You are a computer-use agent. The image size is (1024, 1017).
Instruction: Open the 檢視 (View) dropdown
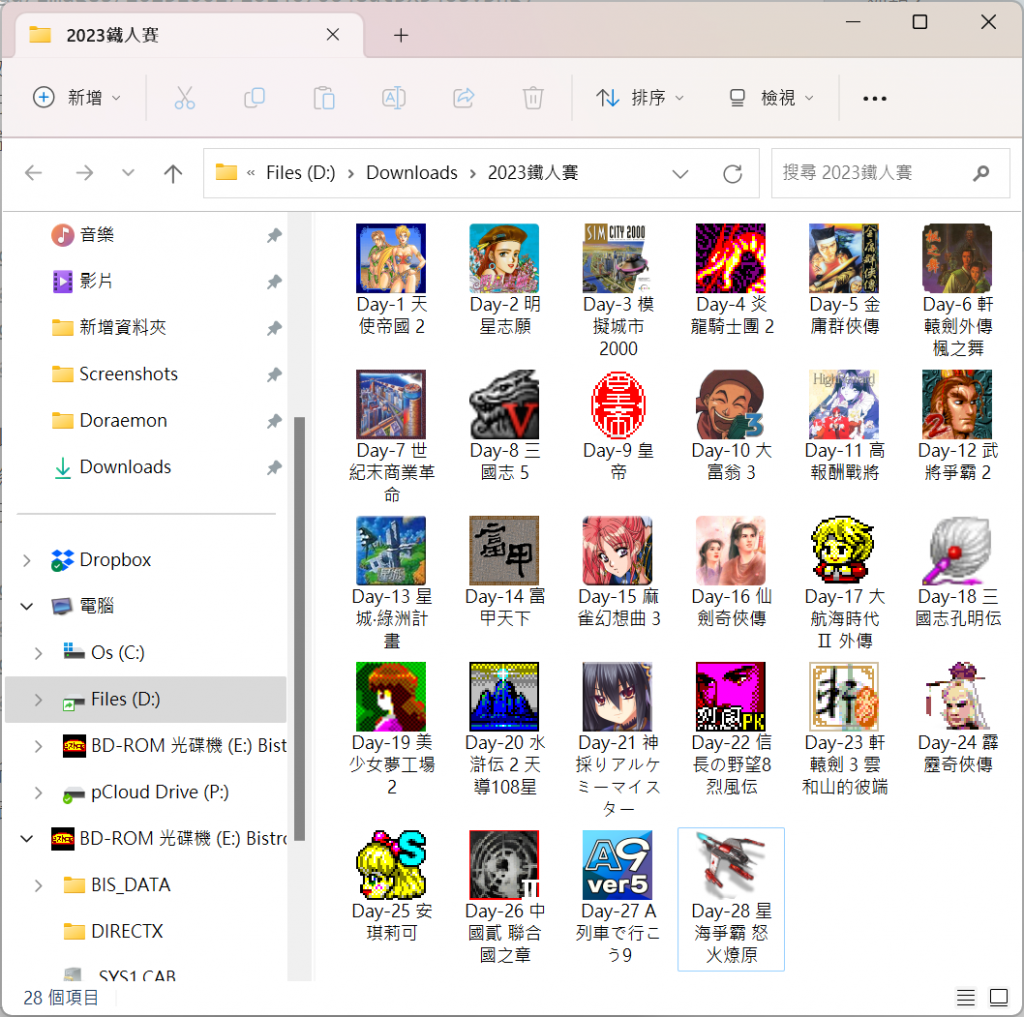(x=772, y=98)
